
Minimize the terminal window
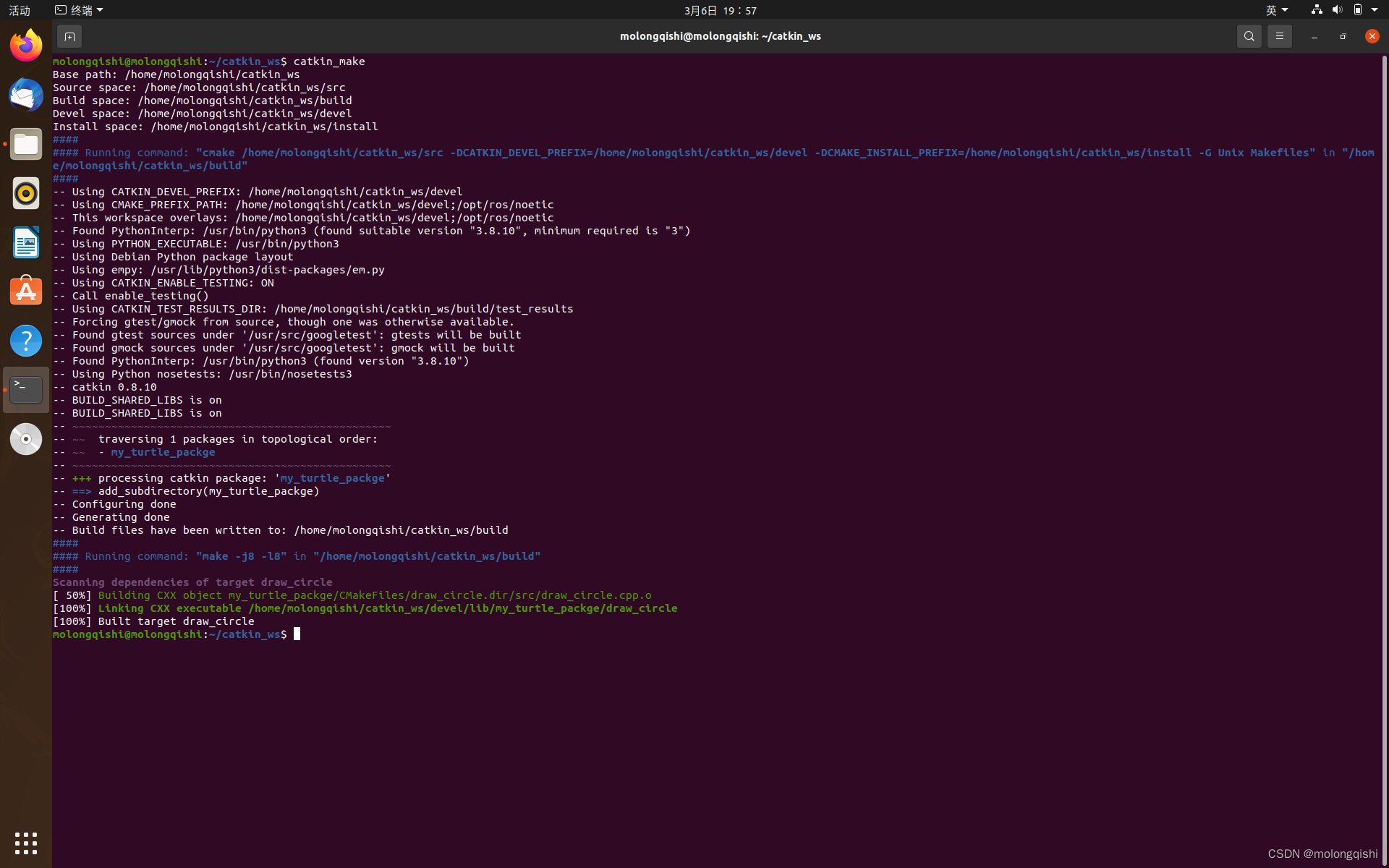[x=1314, y=36]
